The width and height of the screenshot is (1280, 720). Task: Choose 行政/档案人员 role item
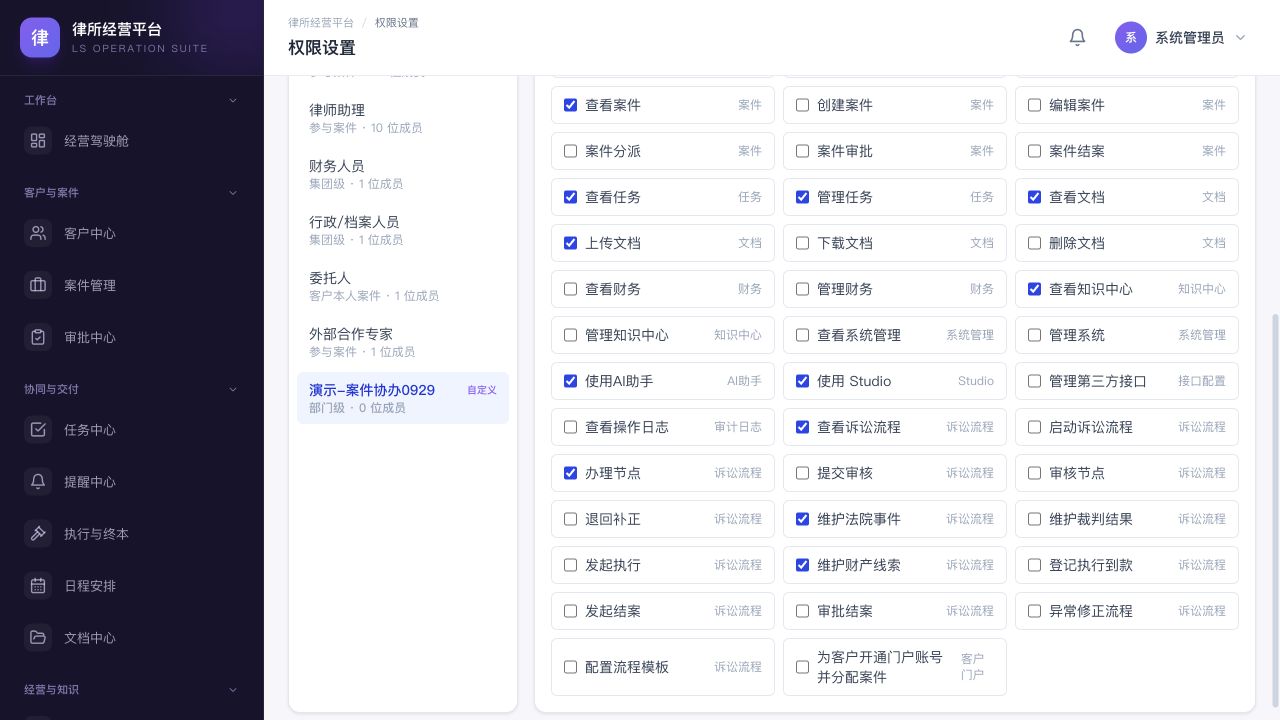pyautogui.click(x=403, y=230)
